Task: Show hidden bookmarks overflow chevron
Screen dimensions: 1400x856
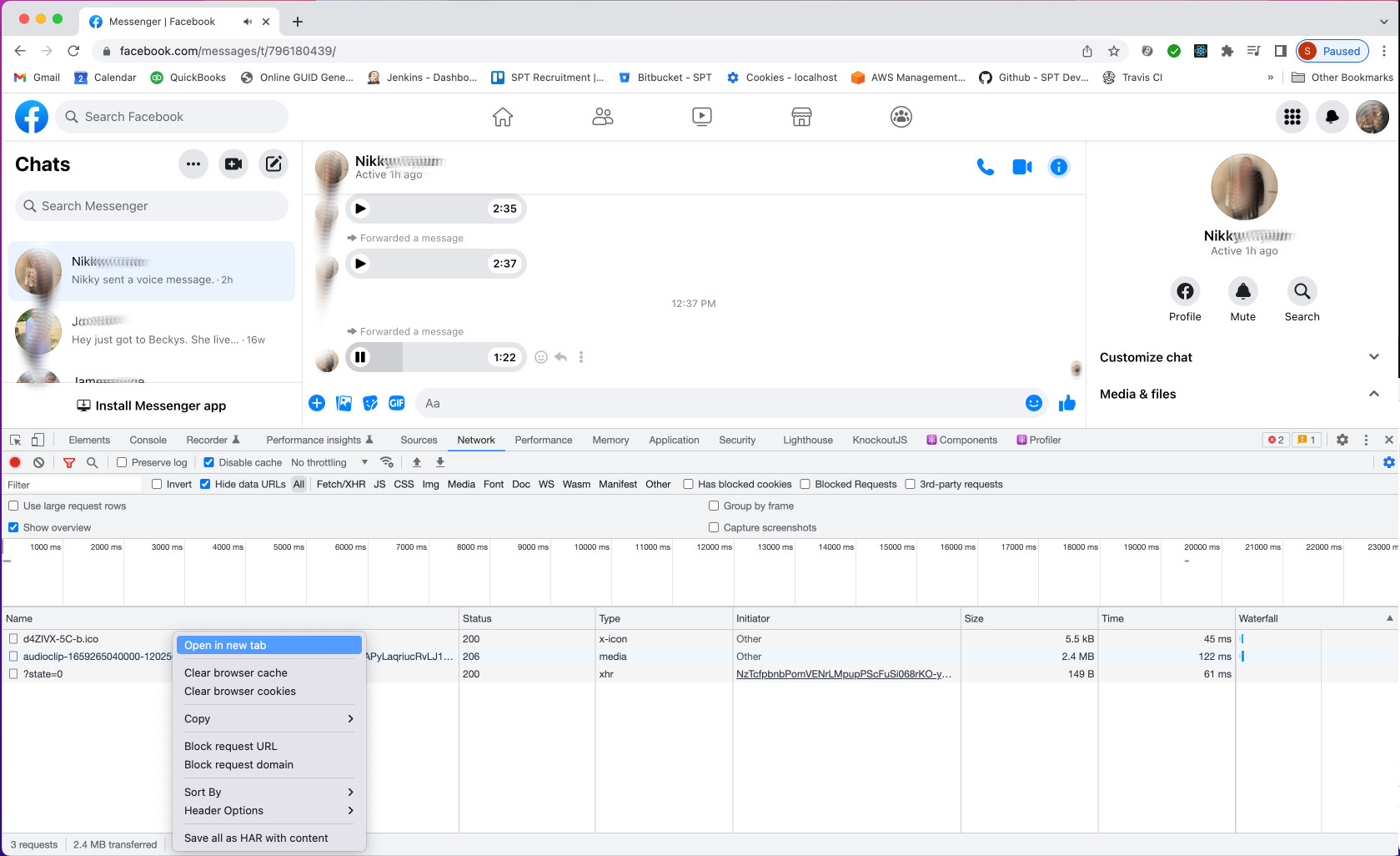Action: (x=1271, y=78)
